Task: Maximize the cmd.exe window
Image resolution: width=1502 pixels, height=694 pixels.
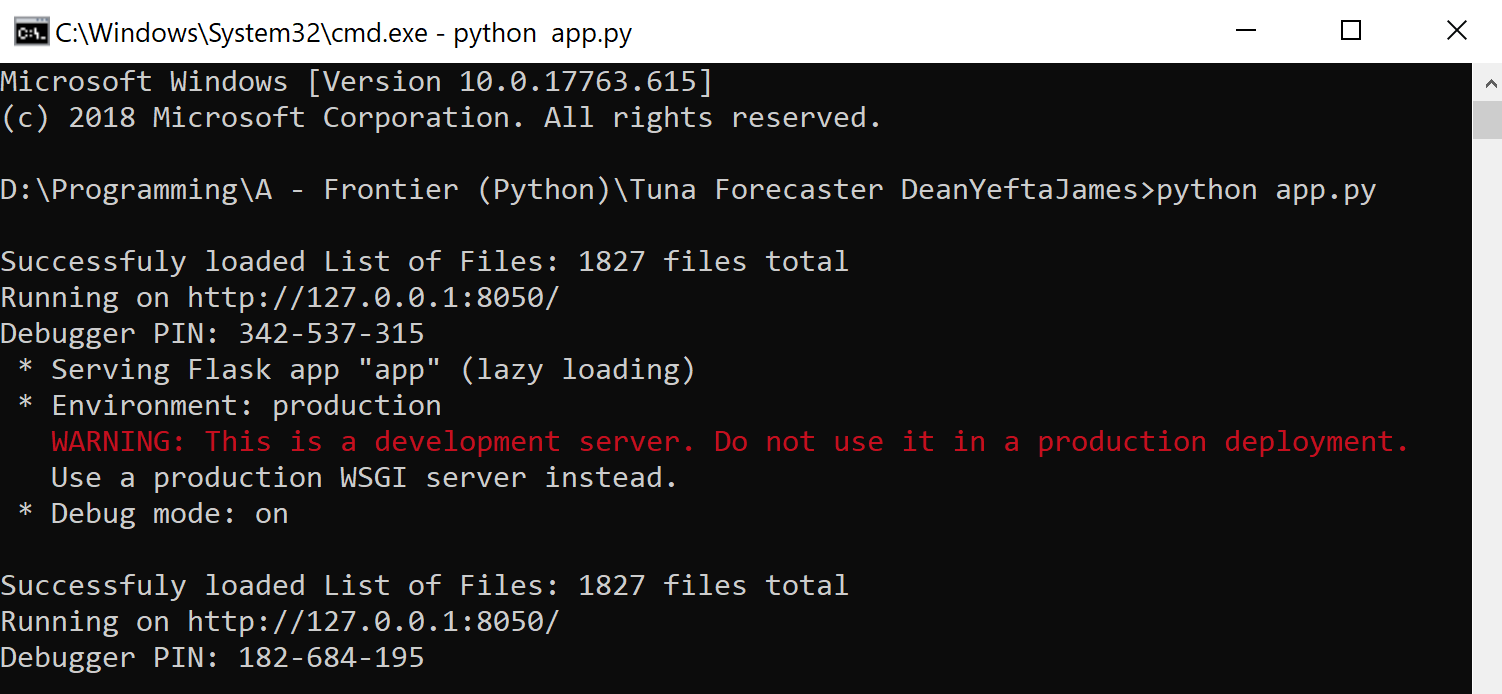Action: [x=1350, y=31]
